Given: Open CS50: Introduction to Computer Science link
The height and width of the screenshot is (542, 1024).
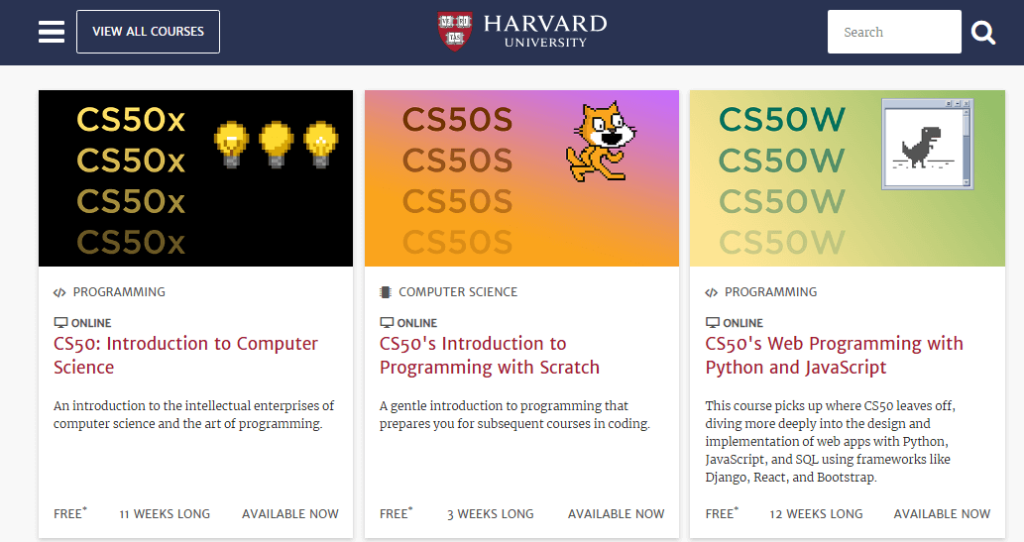Looking at the screenshot, I should click(x=185, y=355).
